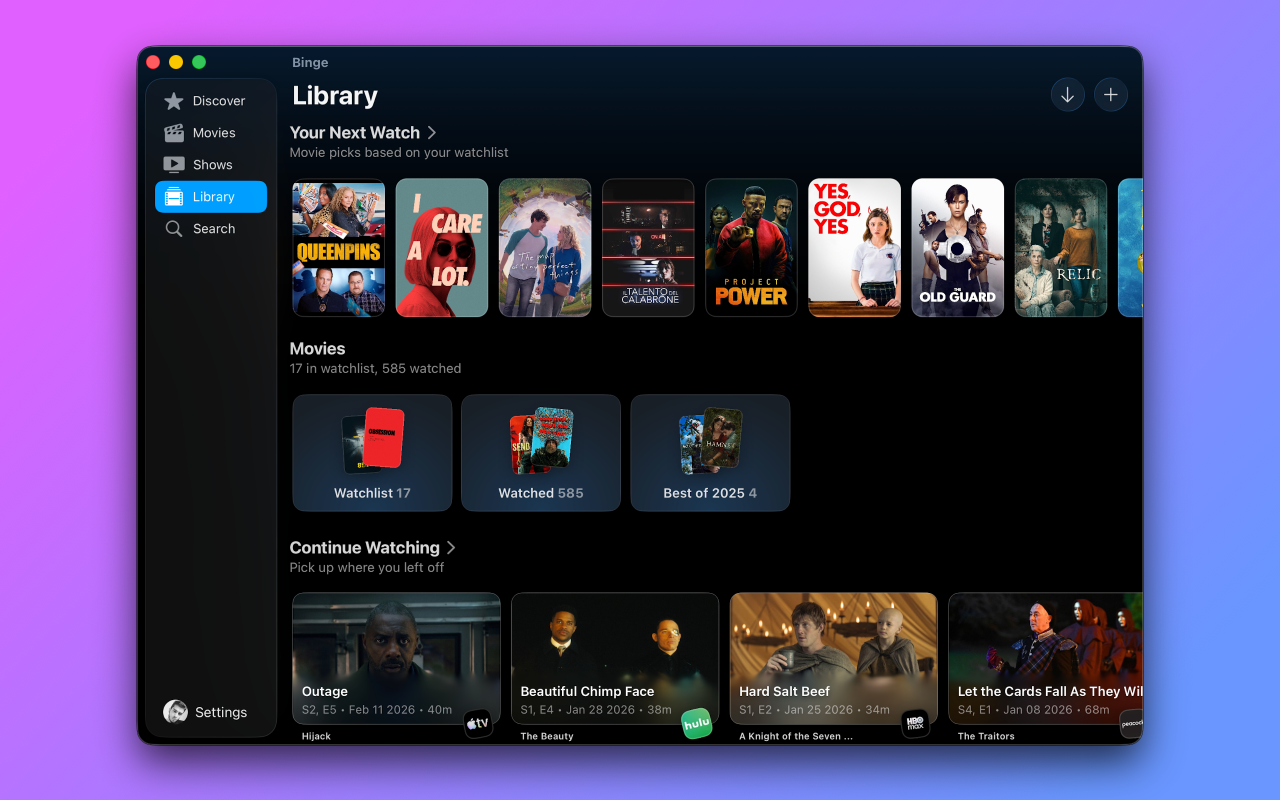Click Continue Watching heading
This screenshot has width=1280, height=800.
pos(365,547)
